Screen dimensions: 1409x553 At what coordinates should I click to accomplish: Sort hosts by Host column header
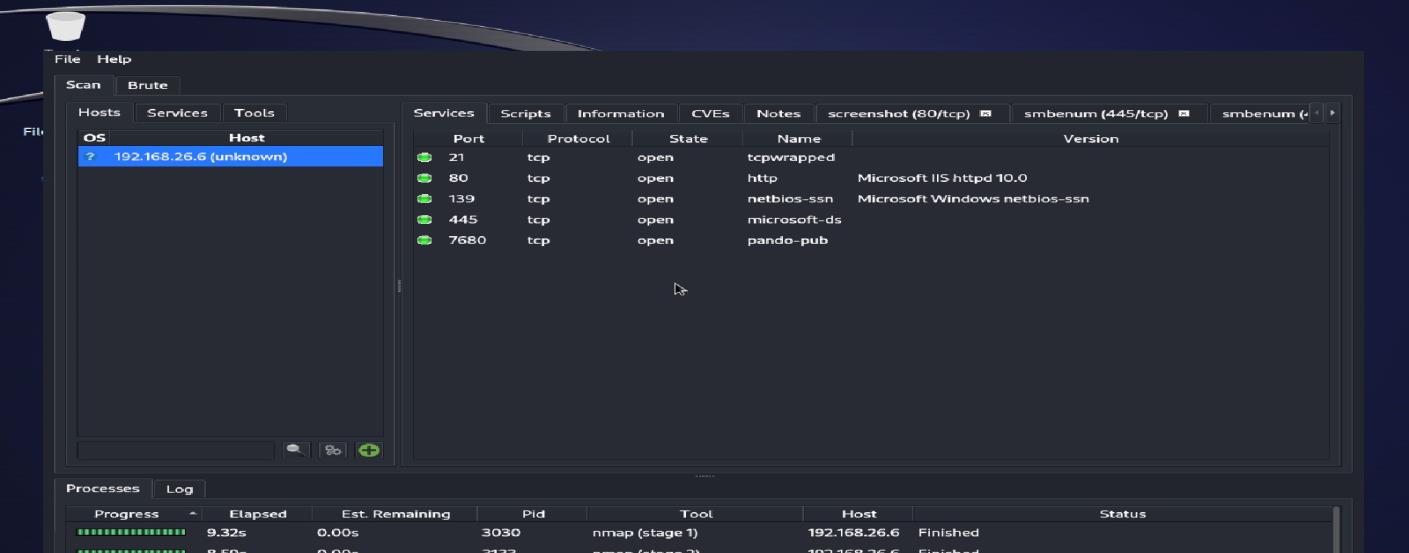247,137
